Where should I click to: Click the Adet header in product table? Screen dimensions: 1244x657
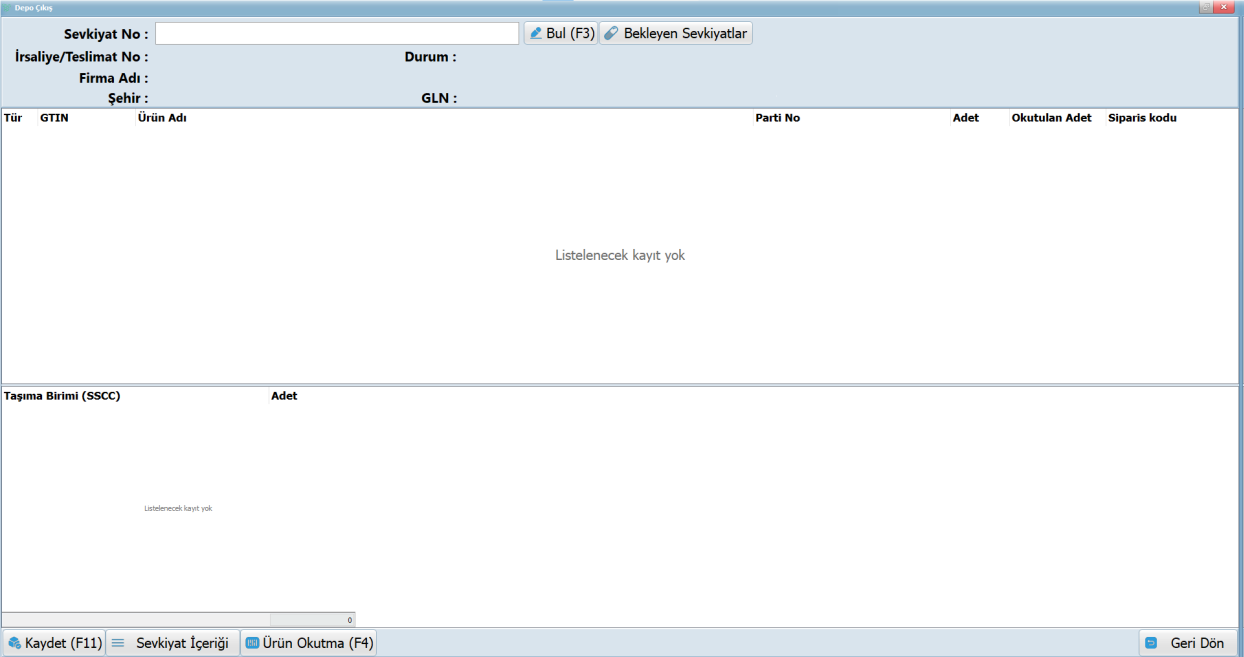click(x=965, y=118)
